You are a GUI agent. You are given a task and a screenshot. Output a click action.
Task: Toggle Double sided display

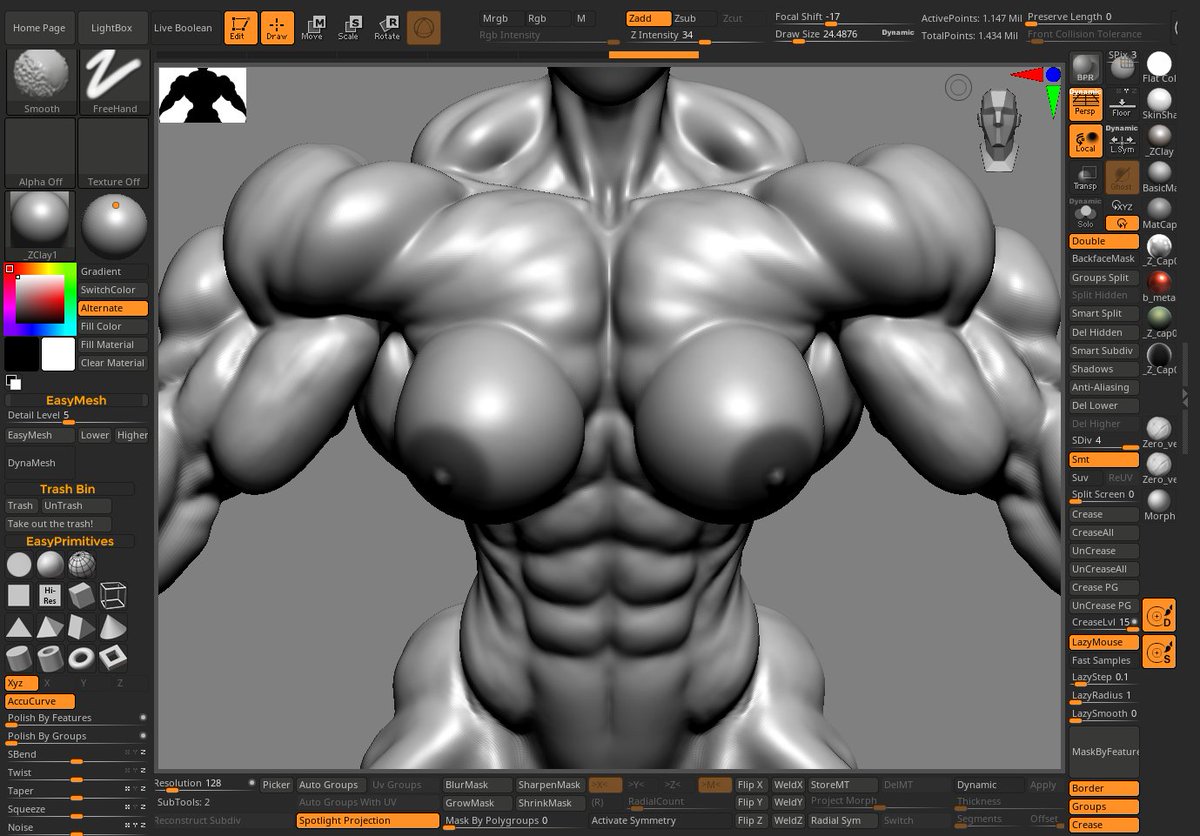(x=1104, y=241)
